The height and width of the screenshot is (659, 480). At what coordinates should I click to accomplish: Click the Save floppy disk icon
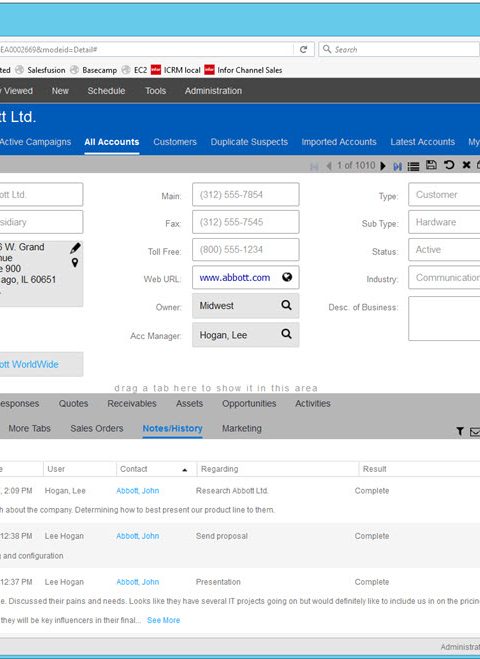click(x=431, y=165)
